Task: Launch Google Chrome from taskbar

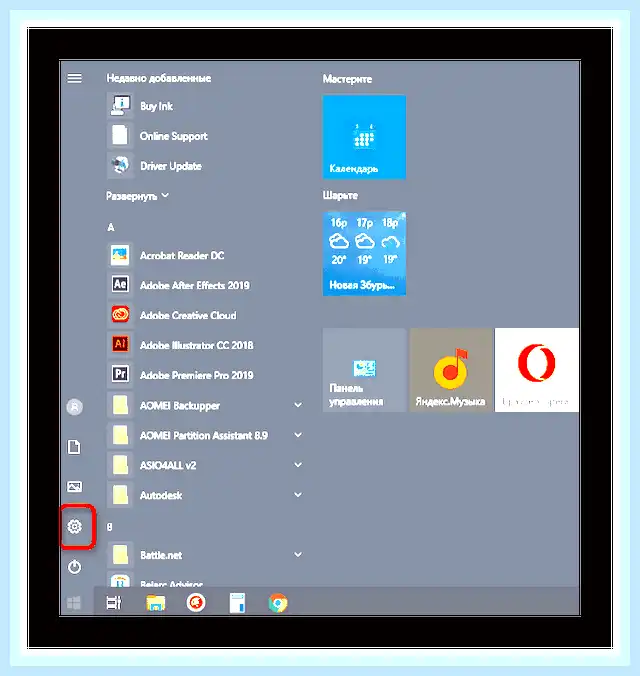Action: (x=278, y=603)
